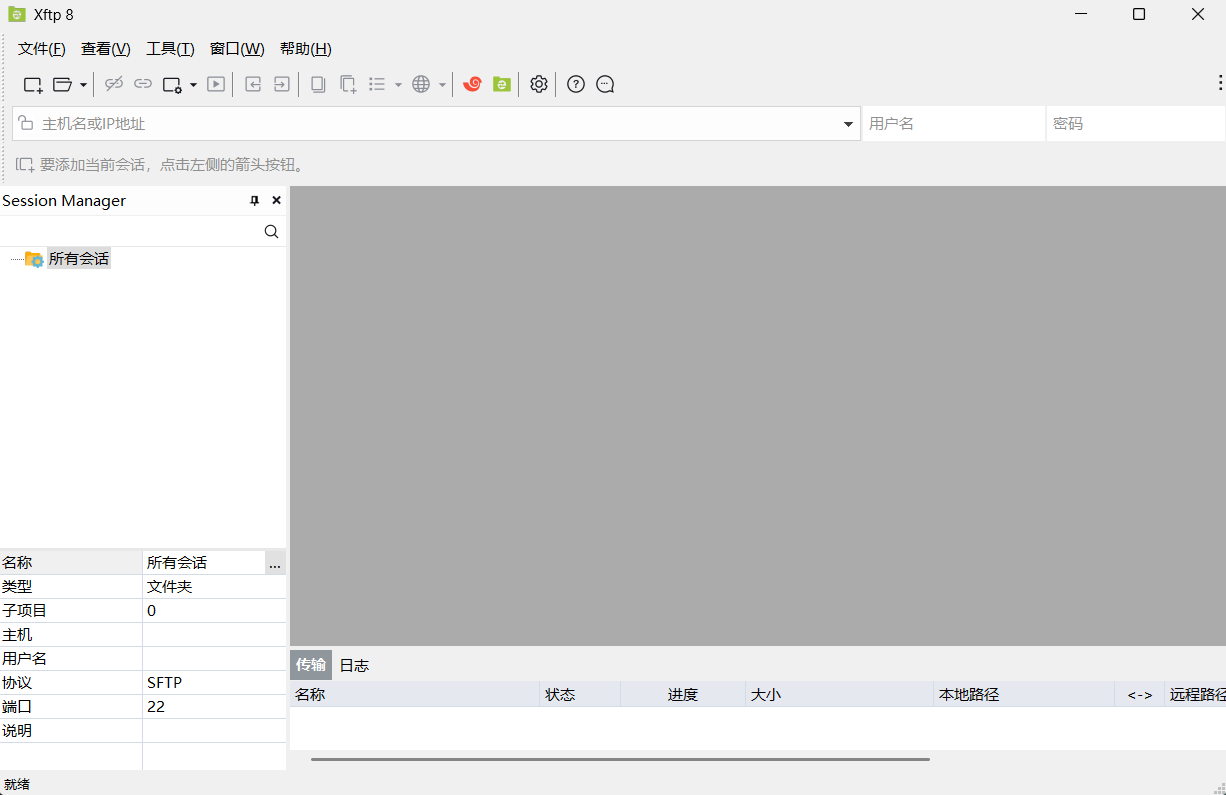
Task: Click the 状态 column header
Action: (x=580, y=694)
